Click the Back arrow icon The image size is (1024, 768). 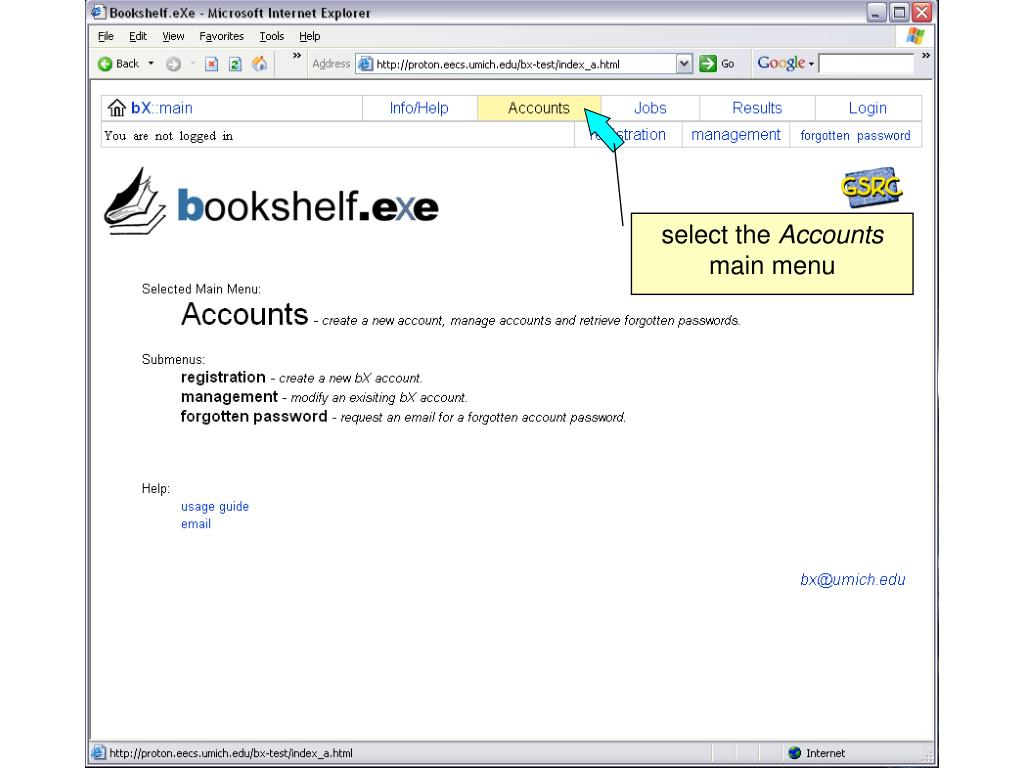[x=104, y=64]
